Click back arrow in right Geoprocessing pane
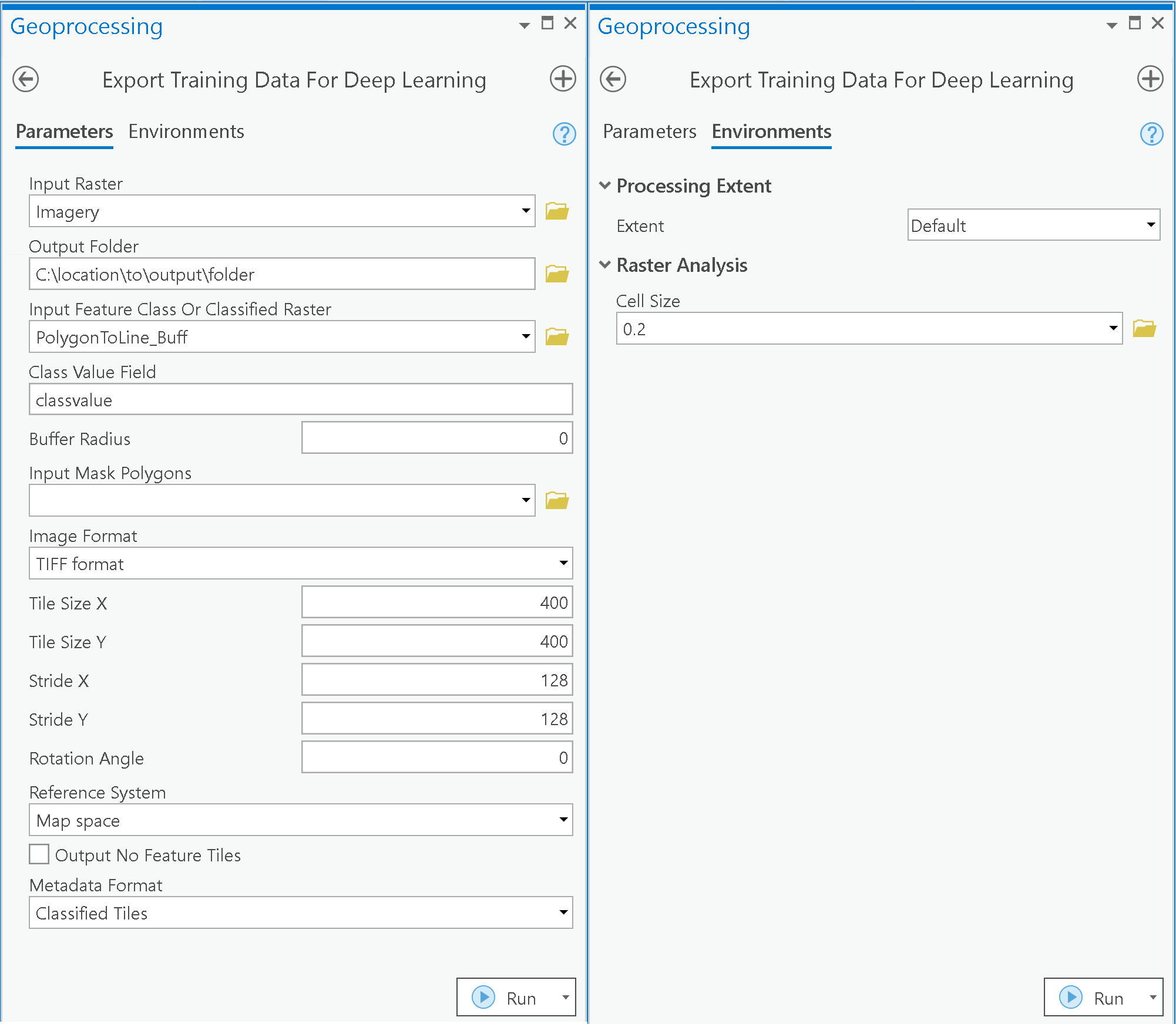This screenshot has height=1024, width=1176. click(613, 79)
